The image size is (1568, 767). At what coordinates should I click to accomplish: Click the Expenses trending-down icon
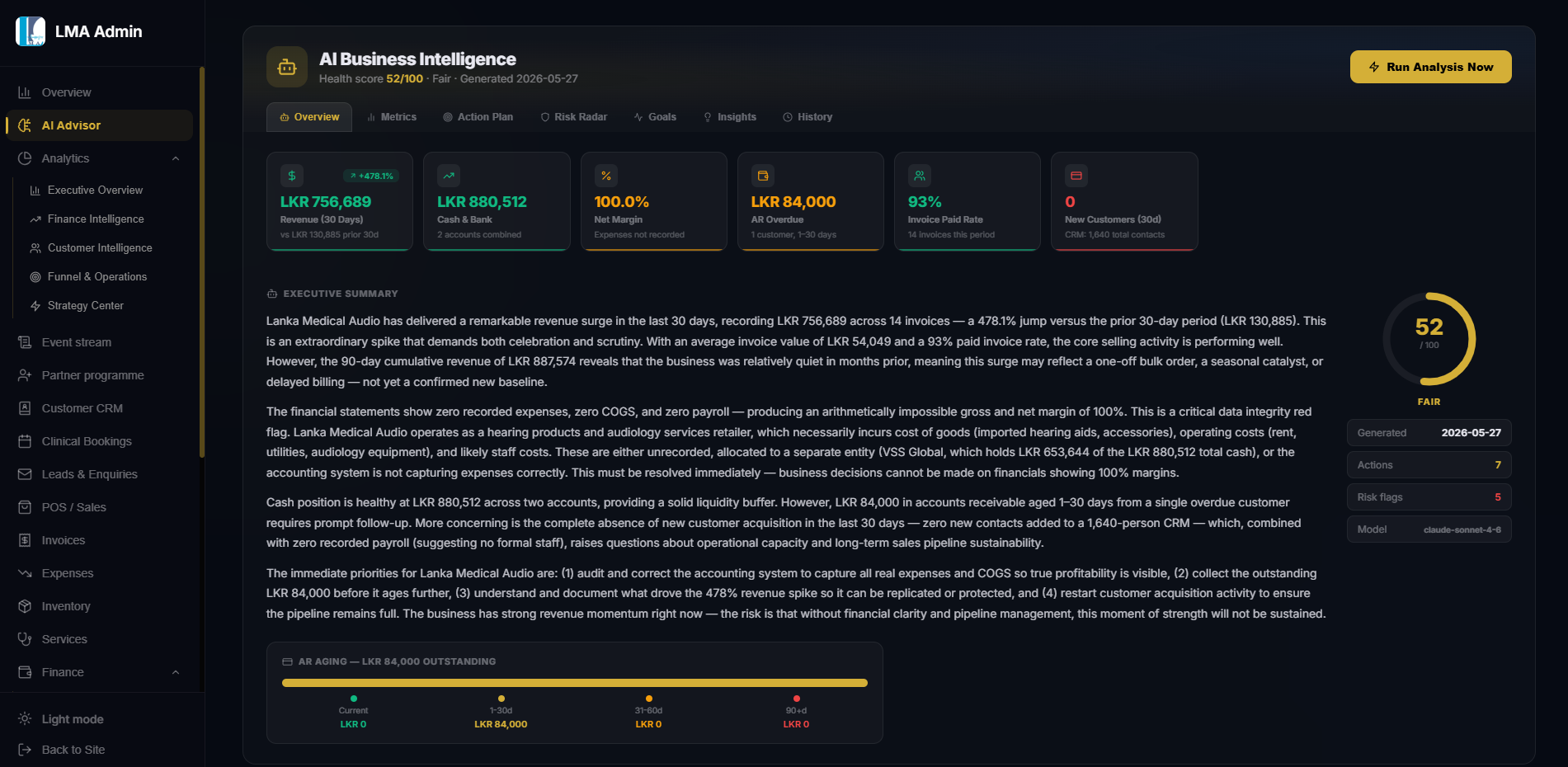pos(25,573)
